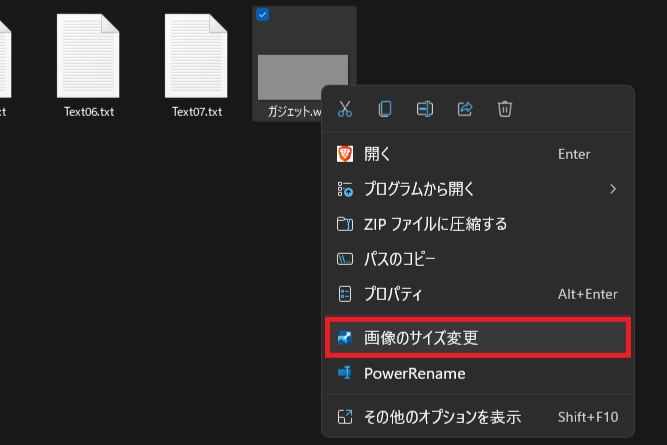
Task: Uncheck the selection checkbox on ガジェット file
Action: click(262, 14)
